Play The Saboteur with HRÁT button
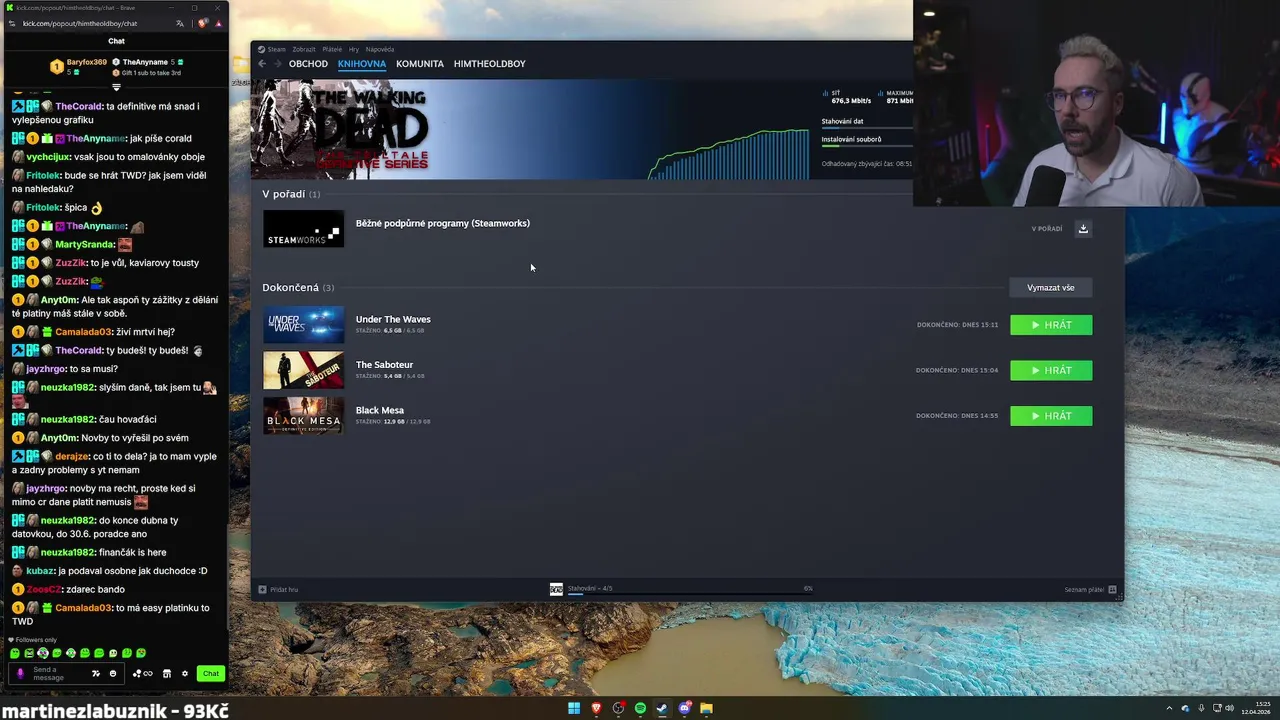Viewport: 1280px width, 720px height. [x=1051, y=370]
